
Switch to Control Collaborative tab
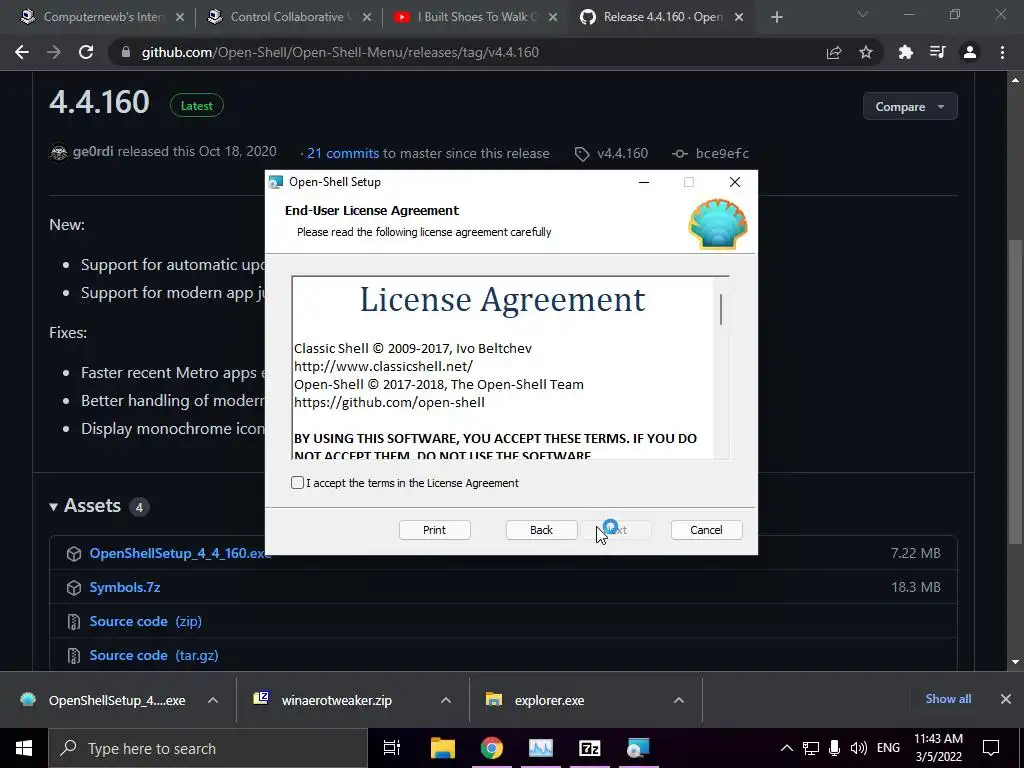pyautogui.click(x=287, y=17)
